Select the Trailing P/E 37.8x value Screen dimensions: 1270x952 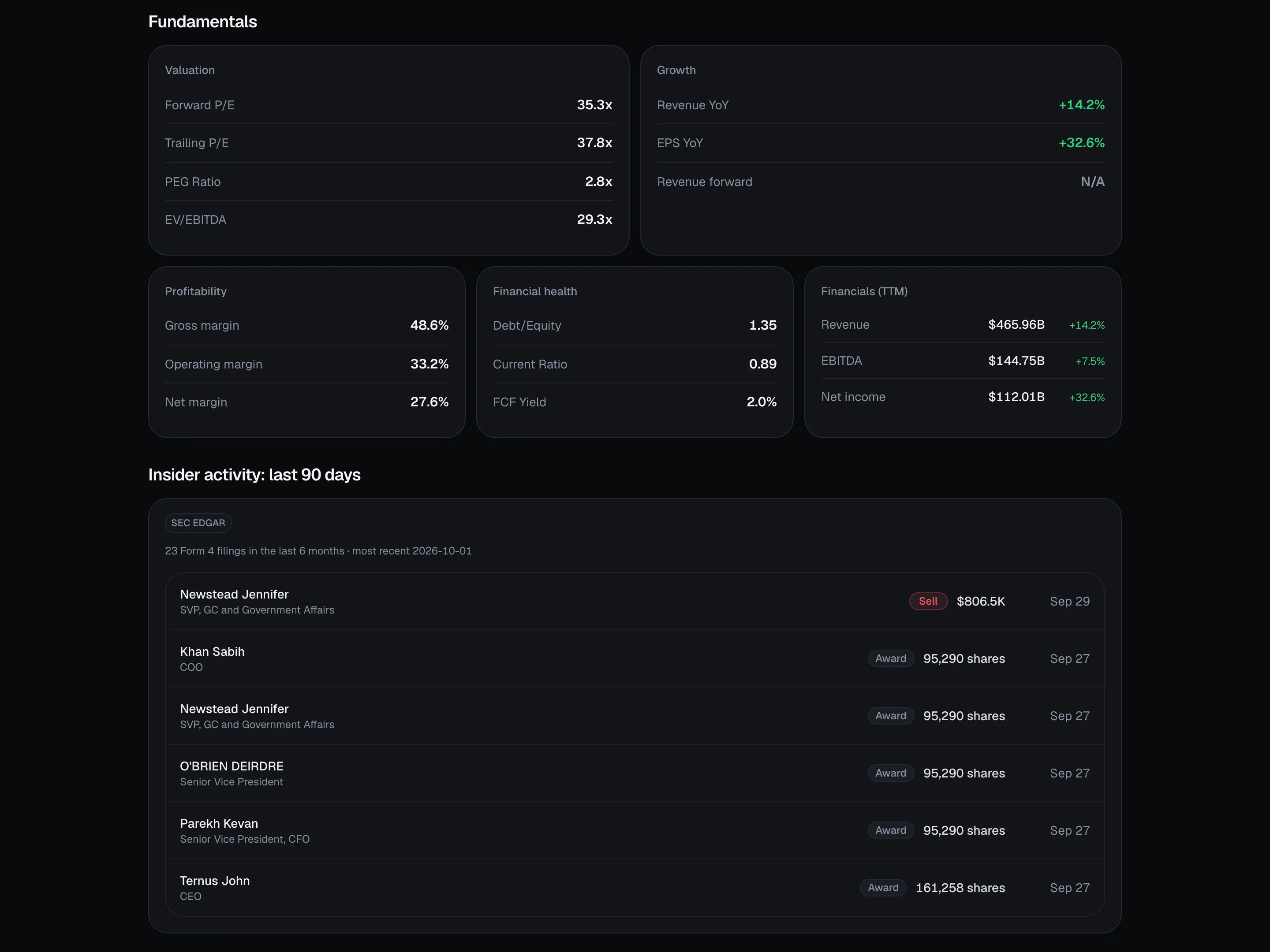(594, 143)
